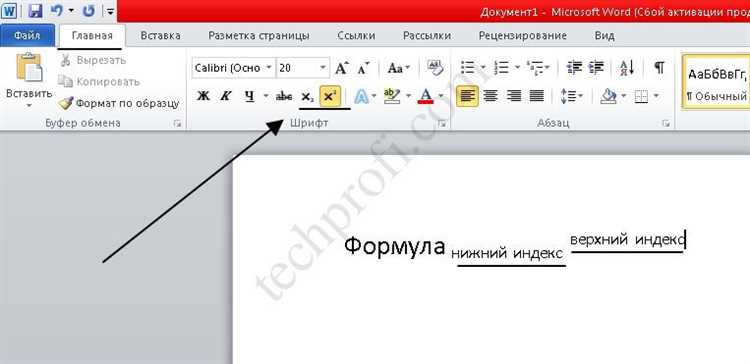Switch to the Вид tab
The image size is (750, 364).
tap(605, 36)
